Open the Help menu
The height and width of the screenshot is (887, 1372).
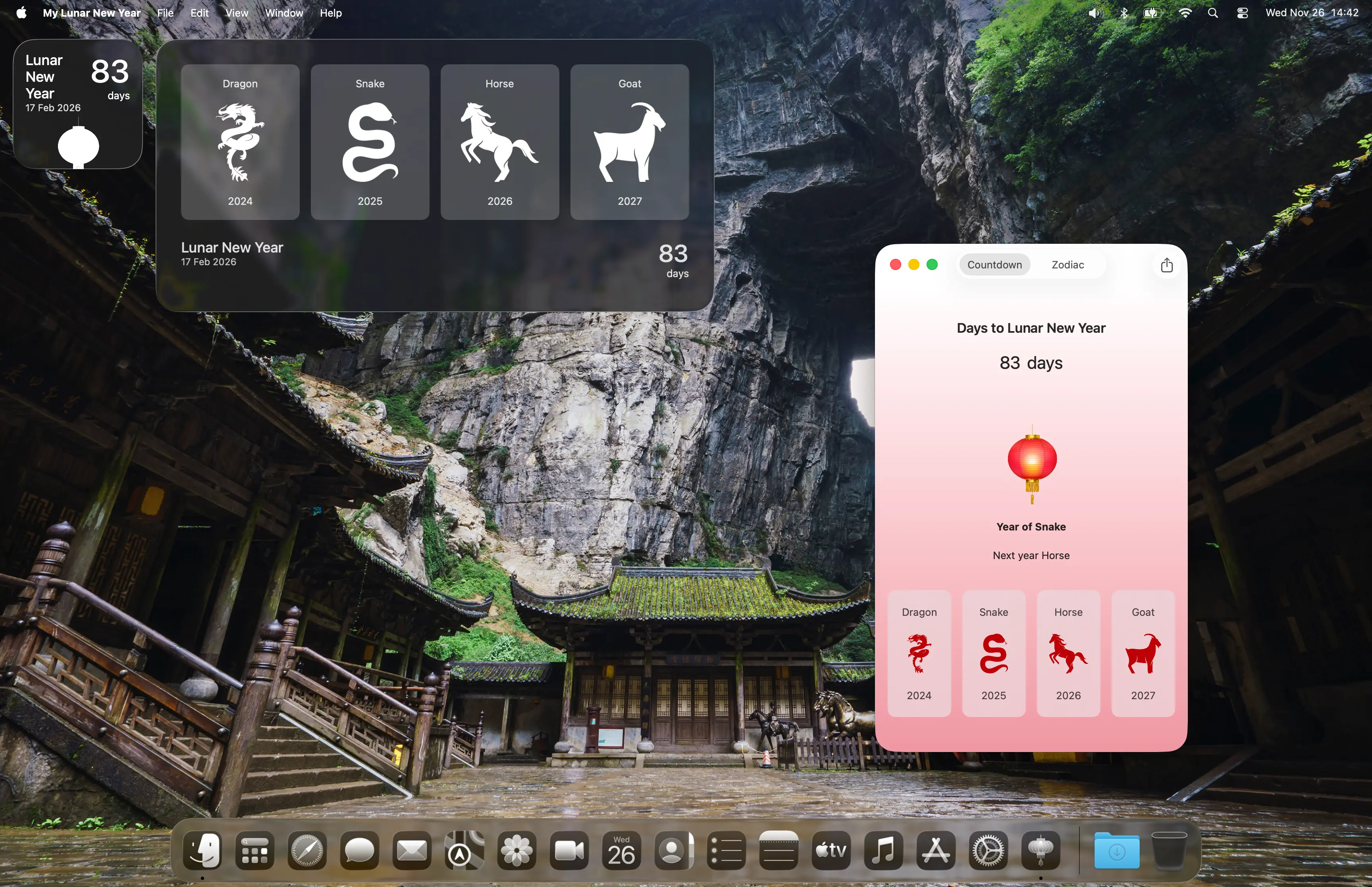point(330,13)
